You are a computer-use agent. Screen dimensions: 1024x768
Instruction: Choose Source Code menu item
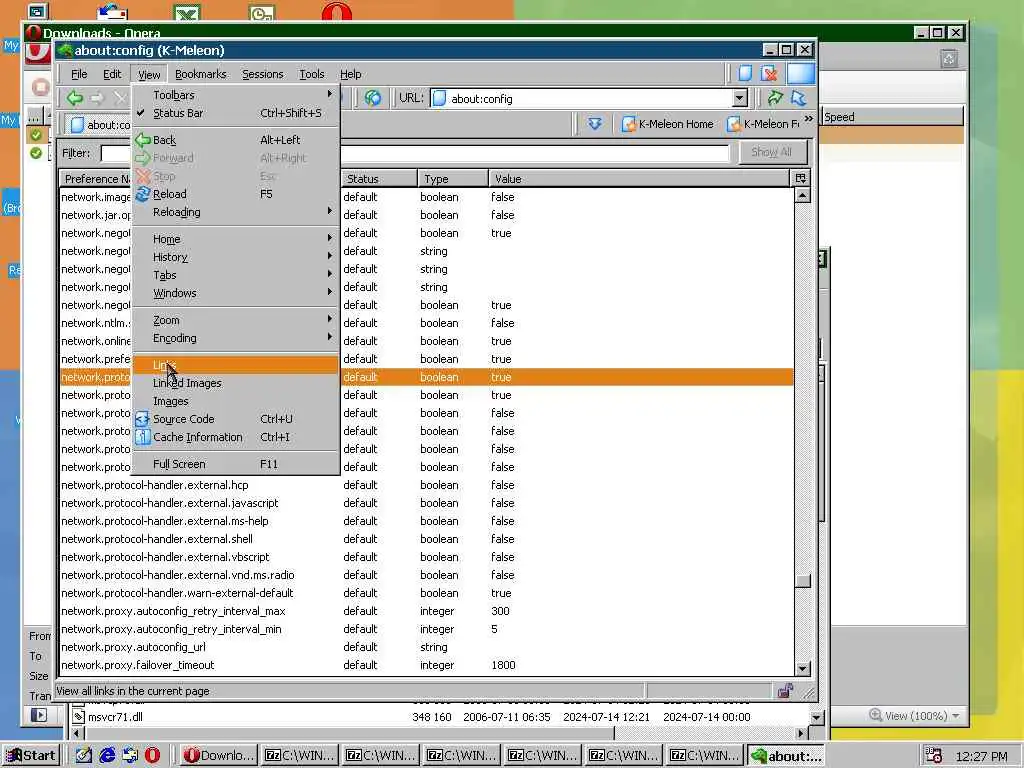[x=235, y=419]
